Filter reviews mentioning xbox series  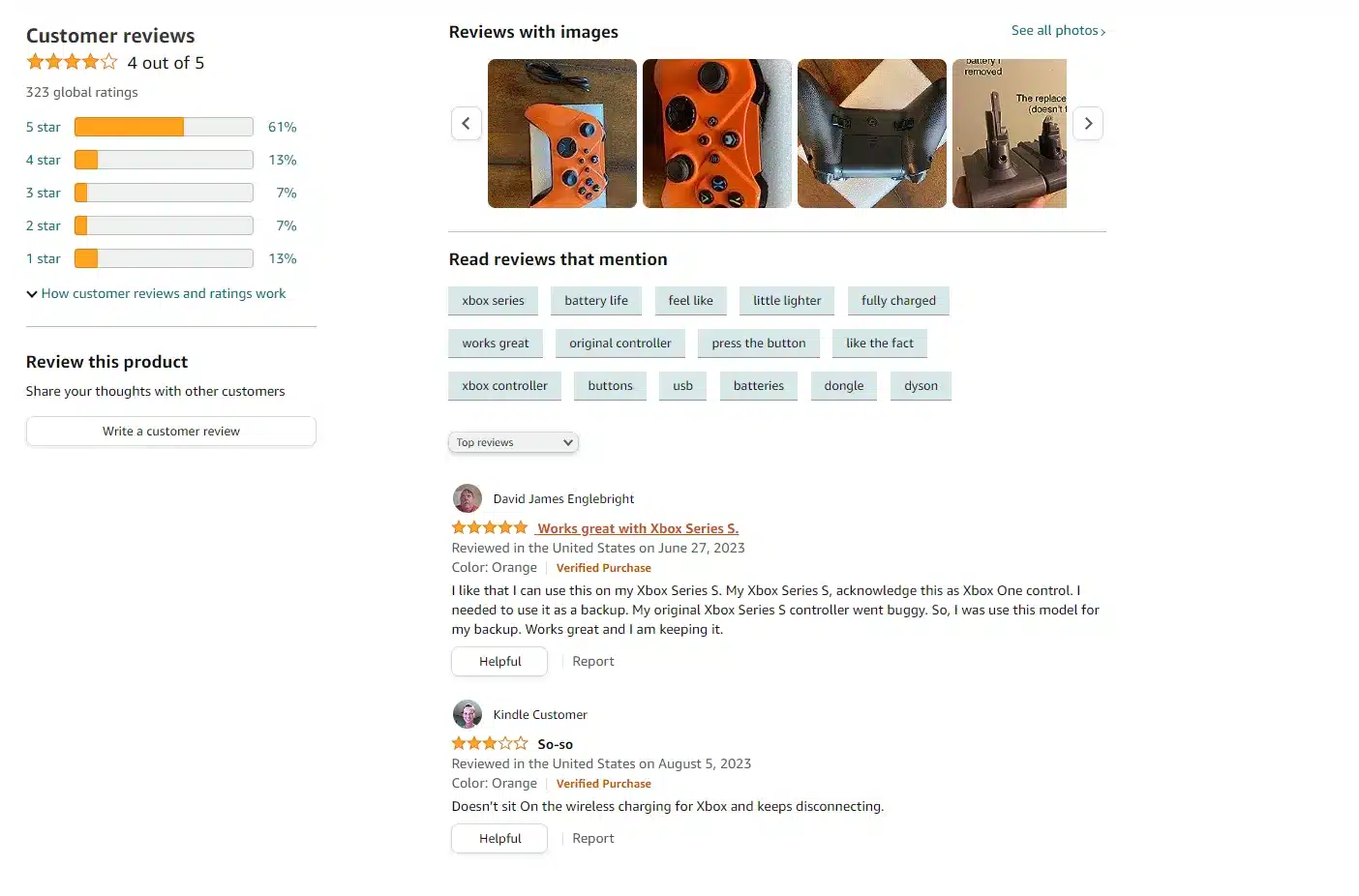(493, 301)
